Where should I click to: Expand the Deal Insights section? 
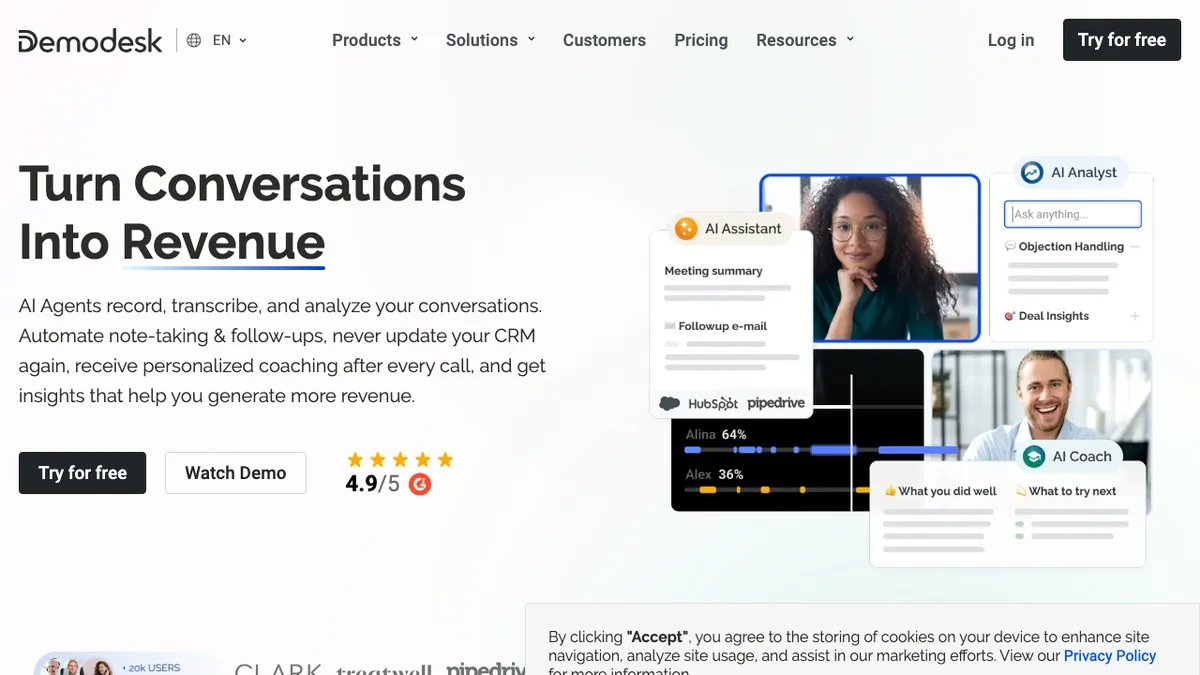tap(1135, 316)
